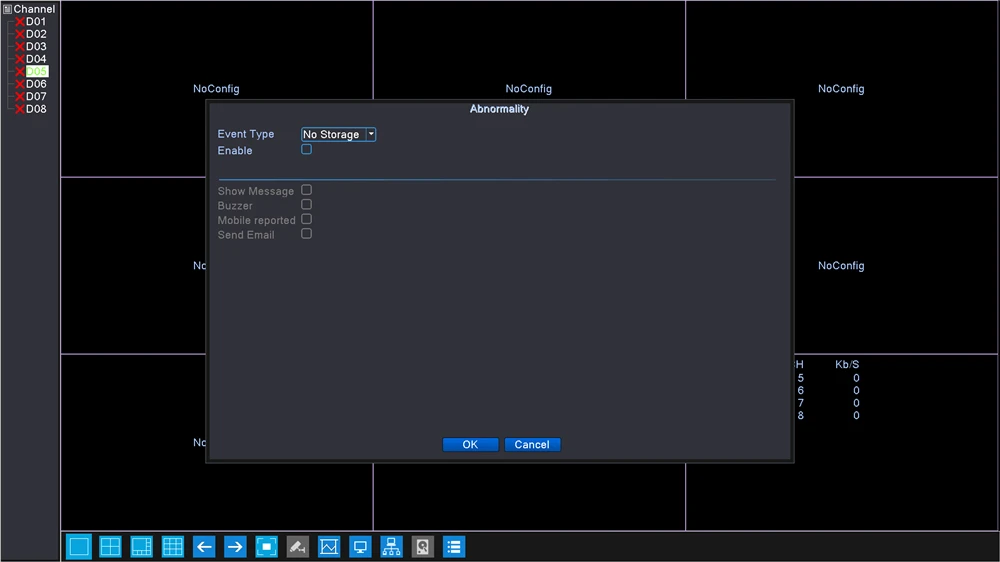1000x562 pixels.
Task: Switch to single-view layout icon
Action: [79, 547]
